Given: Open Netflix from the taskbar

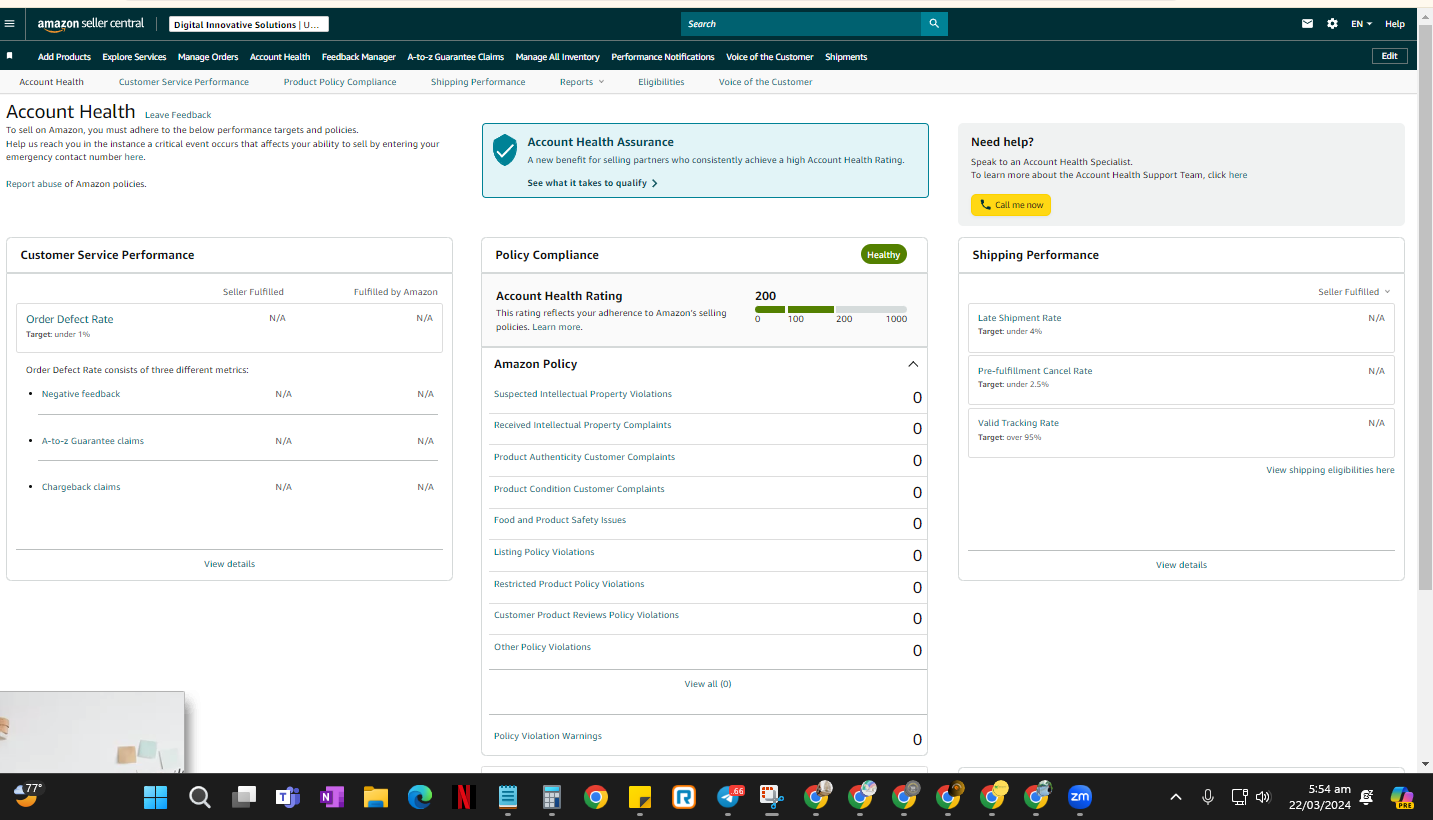Looking at the screenshot, I should pyautogui.click(x=464, y=797).
